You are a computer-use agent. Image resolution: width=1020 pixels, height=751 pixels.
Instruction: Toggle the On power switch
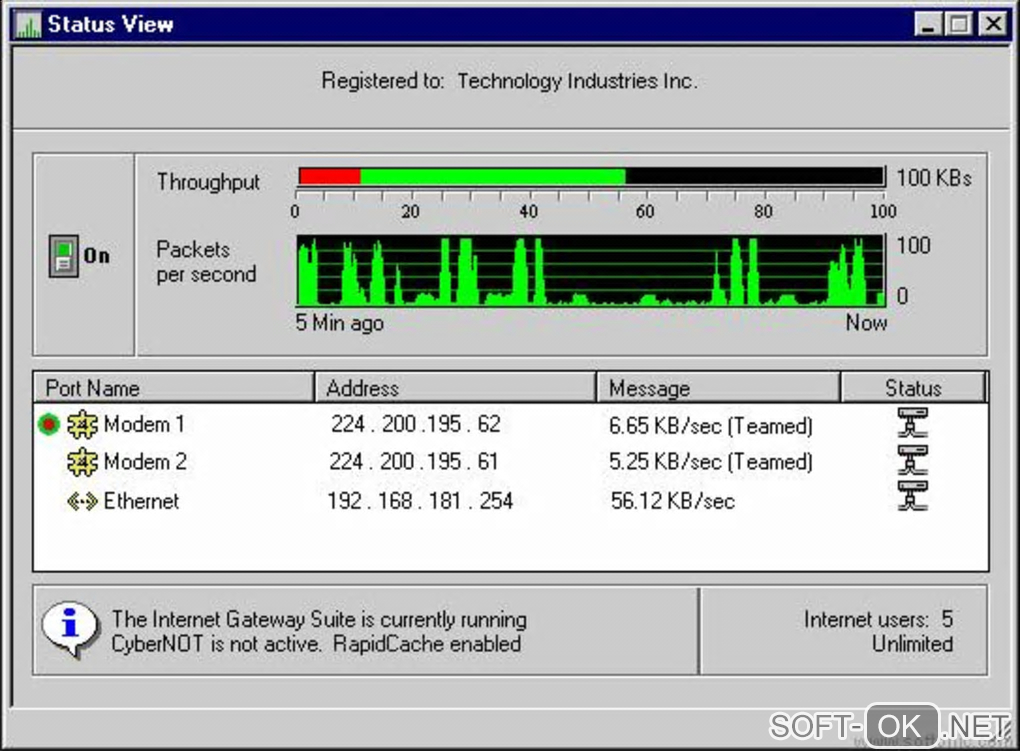[x=64, y=256]
